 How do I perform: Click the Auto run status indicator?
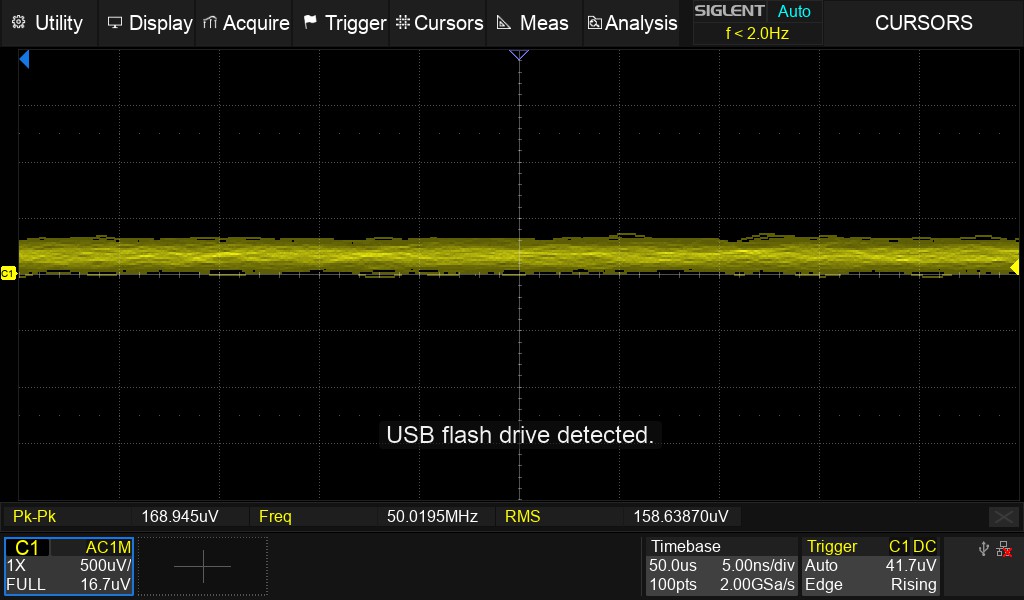tap(794, 12)
